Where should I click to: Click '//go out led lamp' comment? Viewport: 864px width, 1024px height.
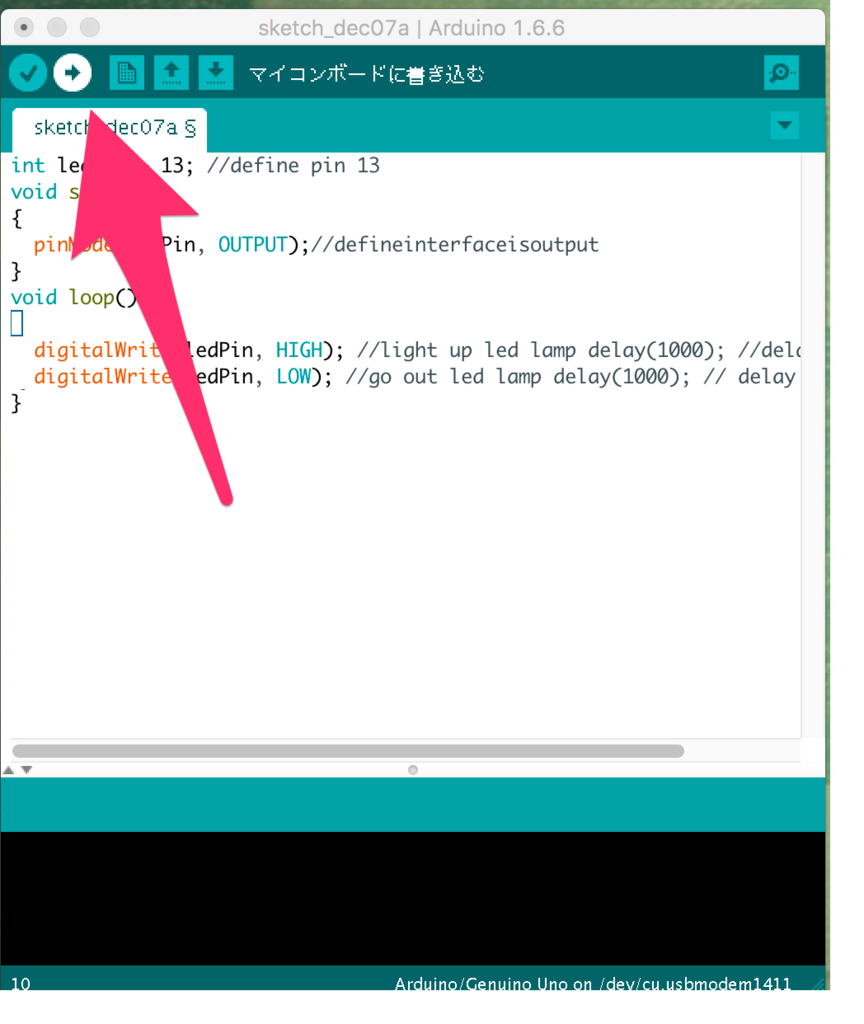(443, 377)
